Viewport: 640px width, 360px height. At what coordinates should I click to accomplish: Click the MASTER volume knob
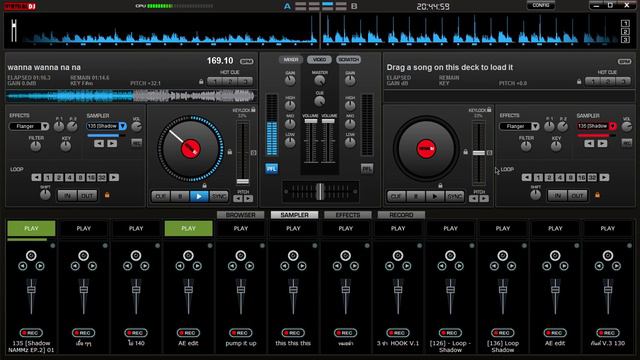tap(320, 81)
